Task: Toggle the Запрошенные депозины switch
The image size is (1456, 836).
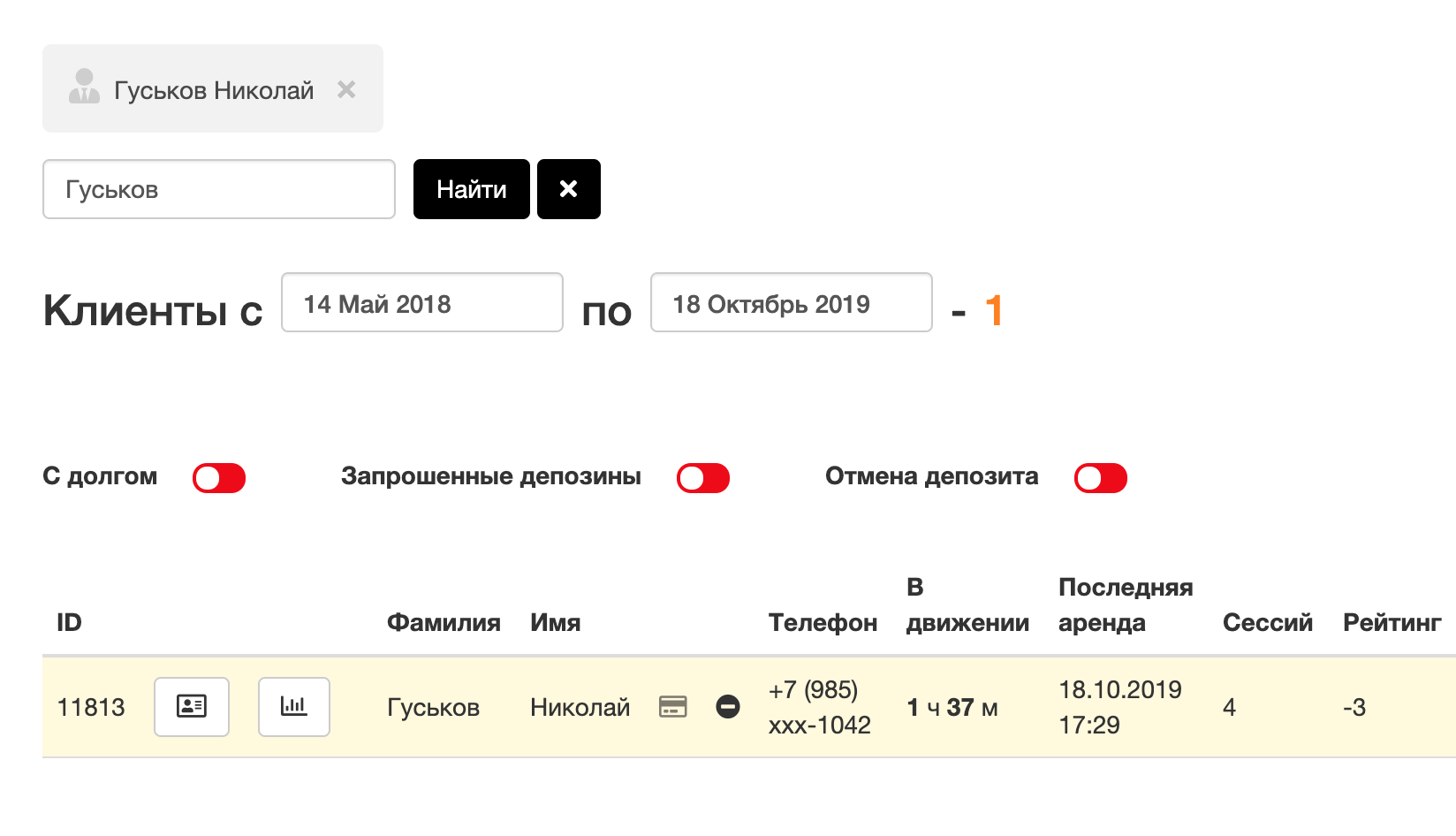Action: (703, 478)
